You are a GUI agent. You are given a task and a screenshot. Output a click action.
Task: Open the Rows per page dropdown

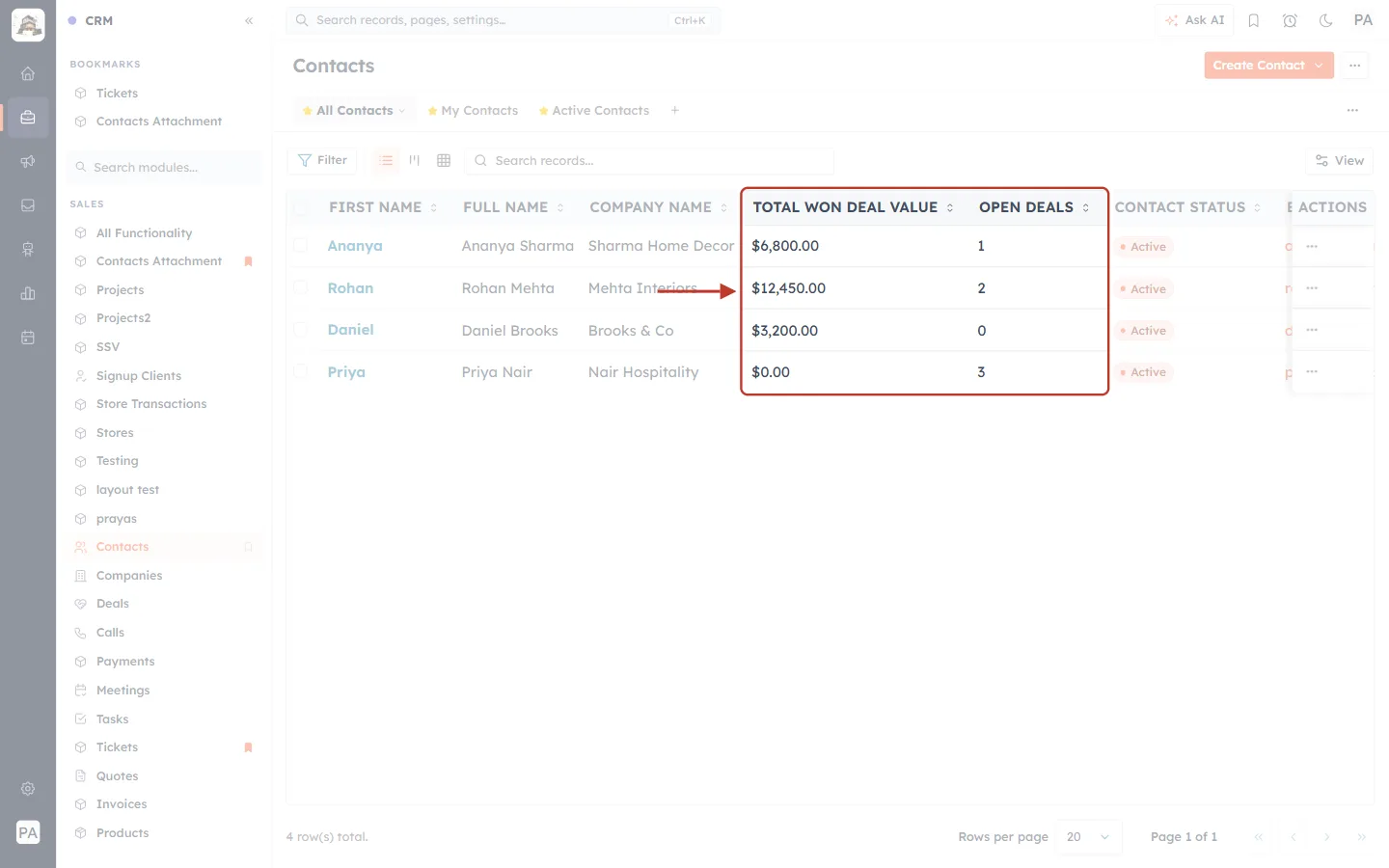coord(1090,837)
